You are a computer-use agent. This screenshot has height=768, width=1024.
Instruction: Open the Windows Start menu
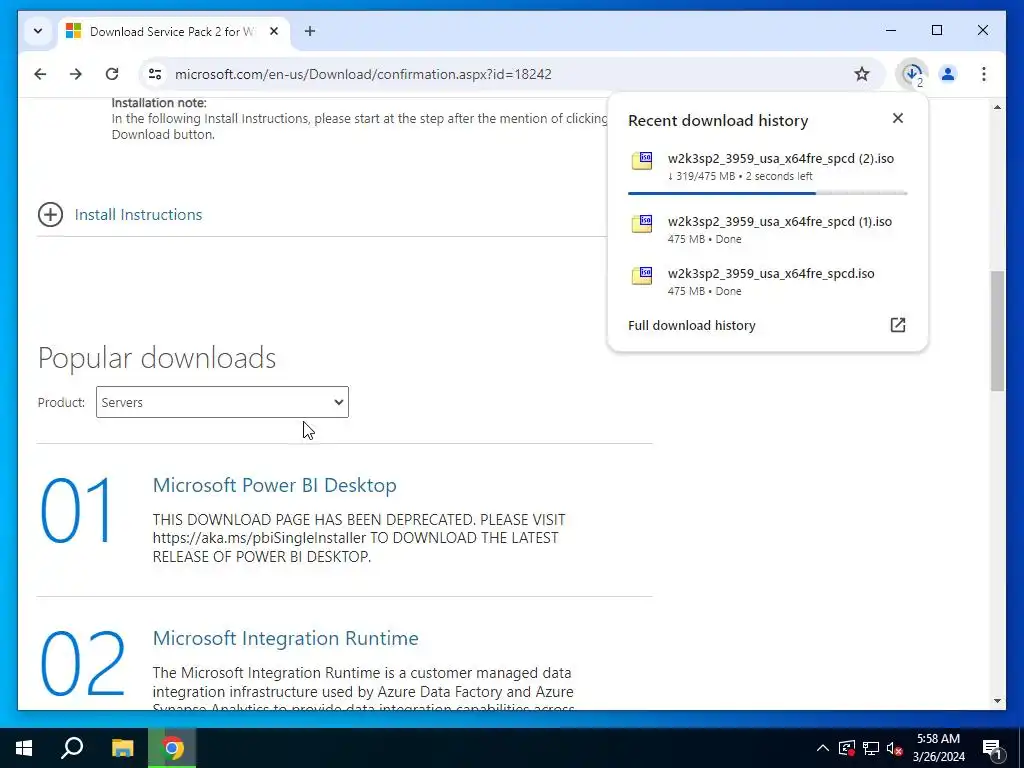pos(24,748)
